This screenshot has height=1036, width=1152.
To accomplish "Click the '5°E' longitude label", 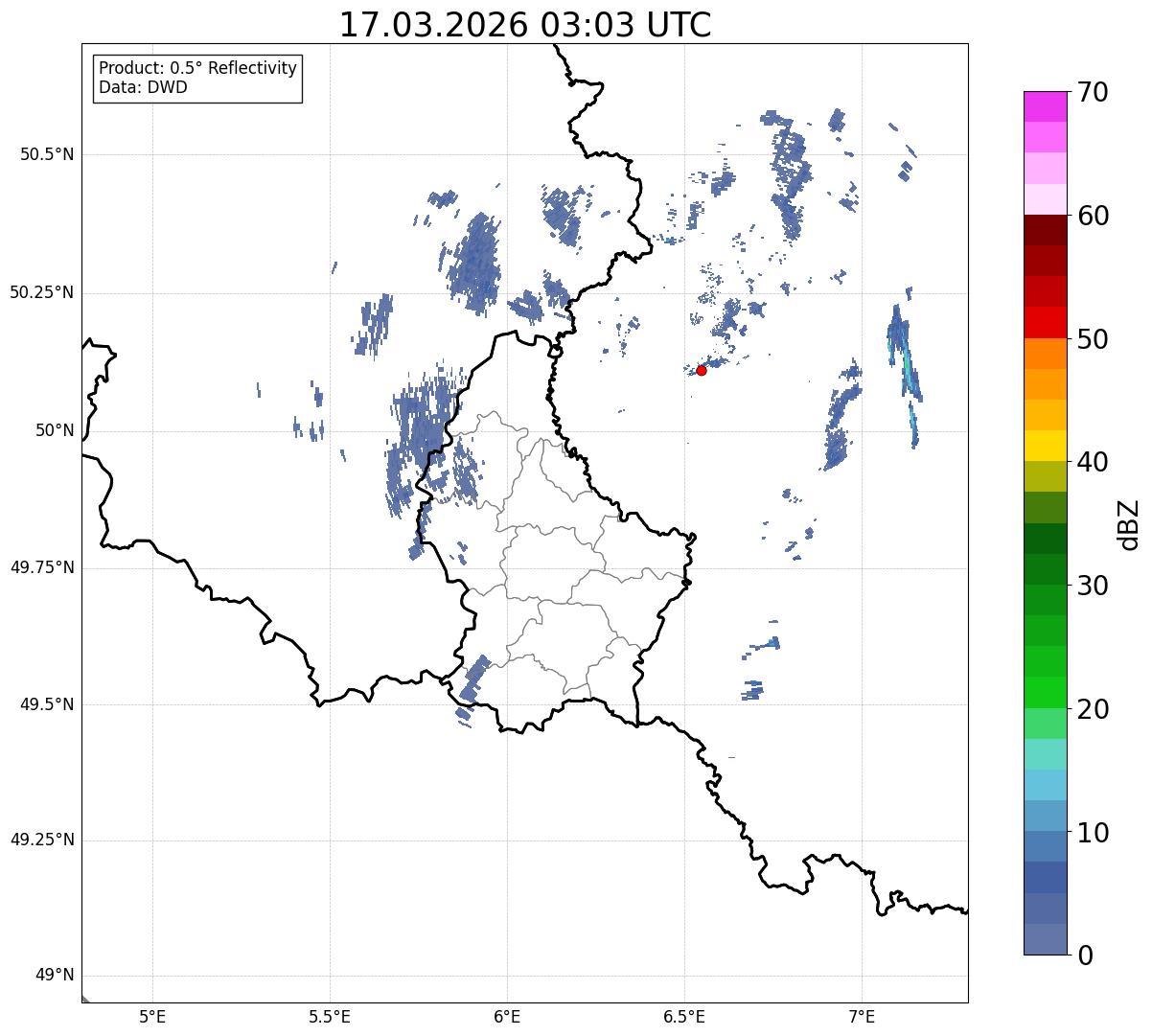I will click(152, 1018).
